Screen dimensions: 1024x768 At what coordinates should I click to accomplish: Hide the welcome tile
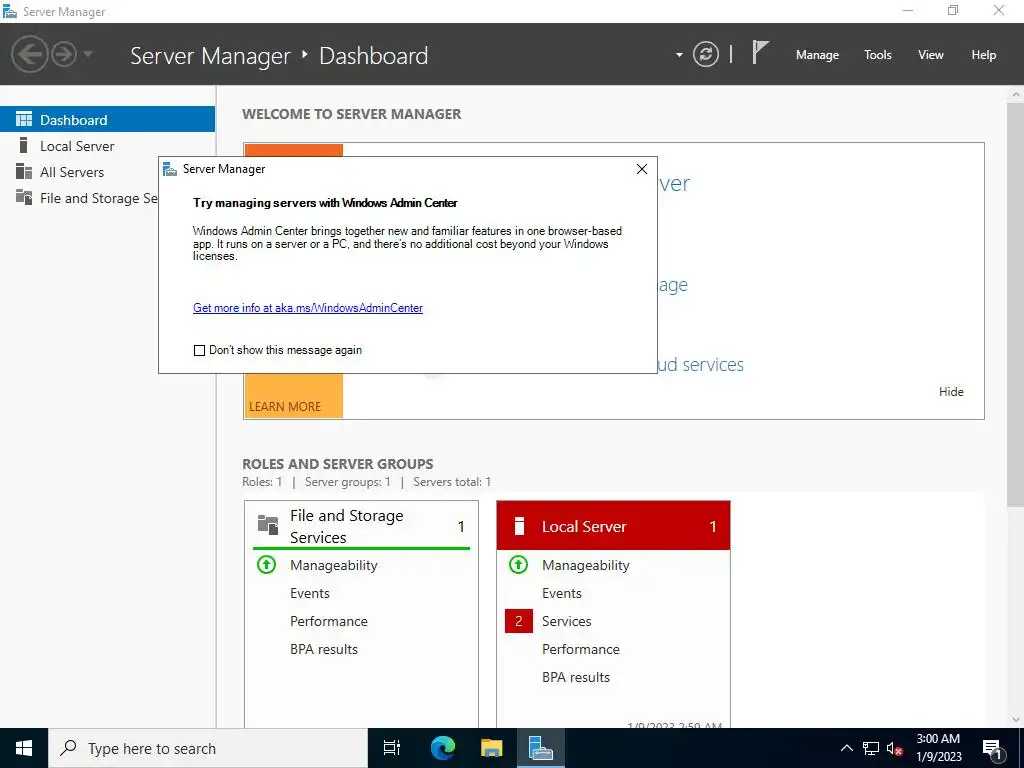tap(951, 392)
